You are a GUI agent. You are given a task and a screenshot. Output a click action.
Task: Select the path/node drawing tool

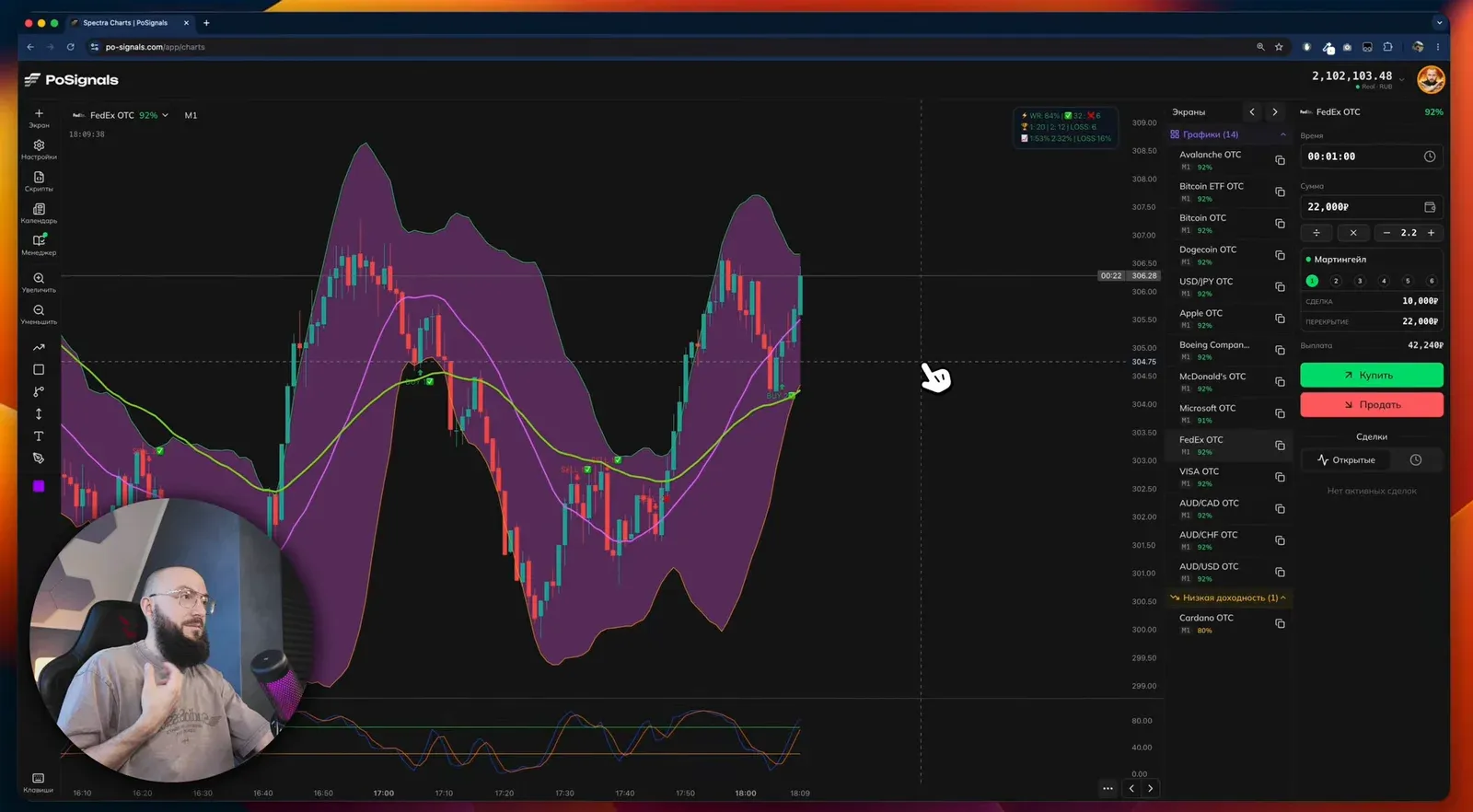coord(39,391)
